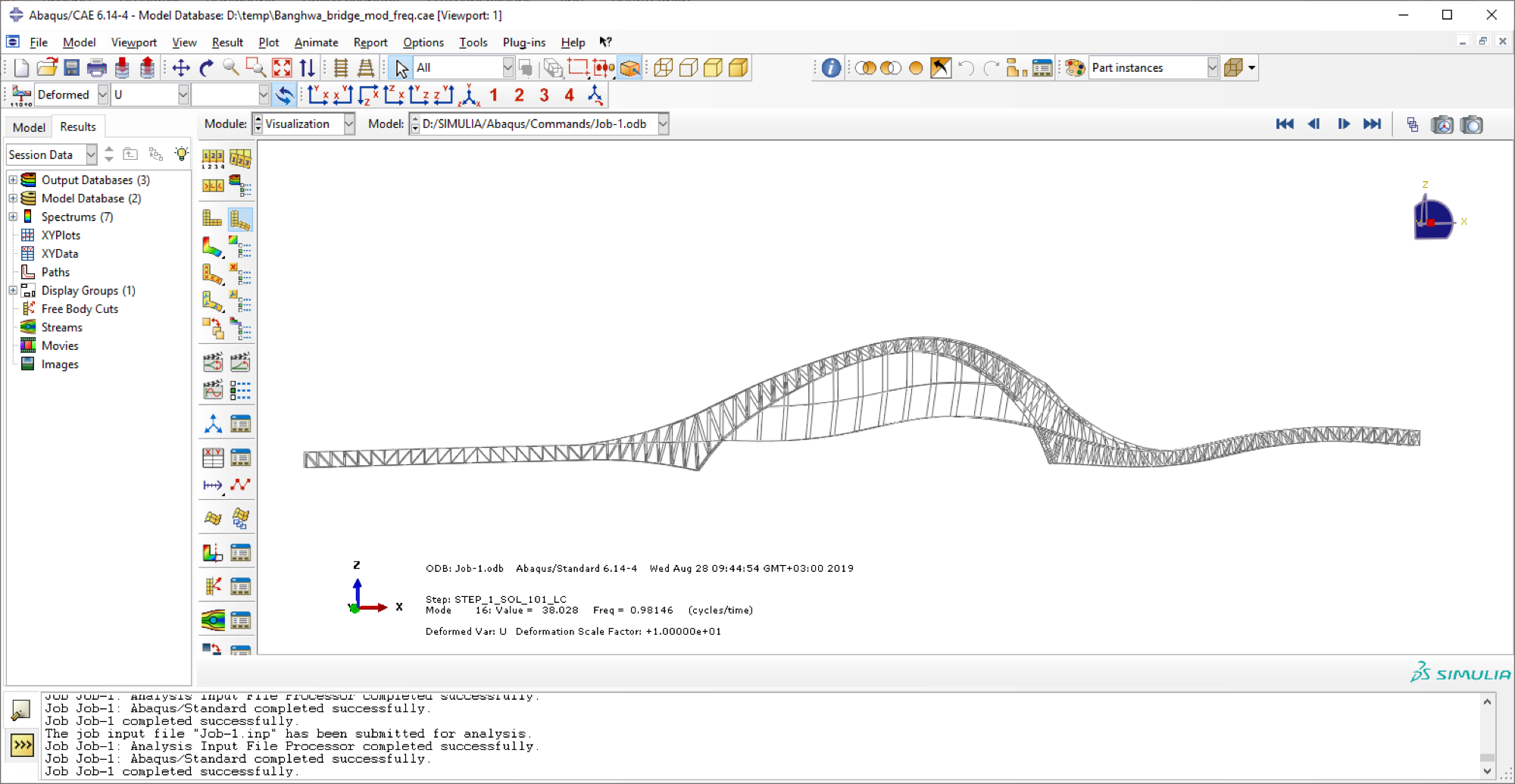Open the Animate menu
This screenshot has width=1515, height=784.
tap(316, 42)
